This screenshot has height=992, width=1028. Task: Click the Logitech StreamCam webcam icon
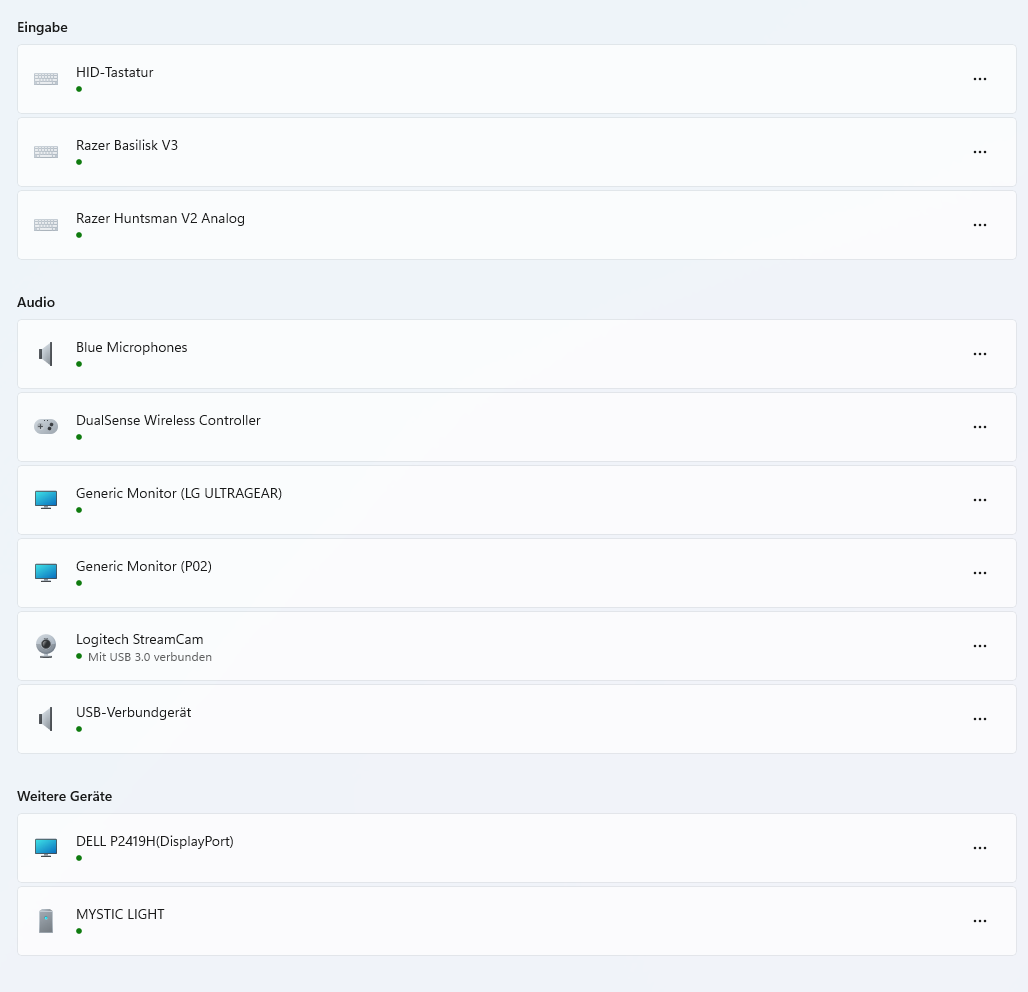point(46,646)
